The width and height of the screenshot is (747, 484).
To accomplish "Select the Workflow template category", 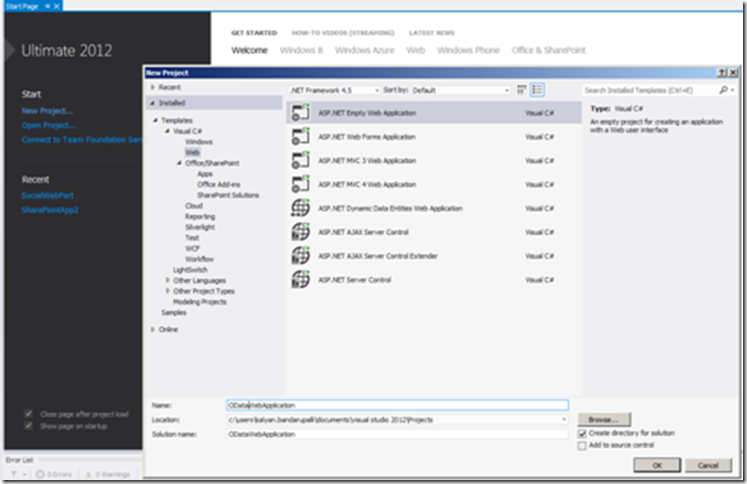I will tap(200, 259).
